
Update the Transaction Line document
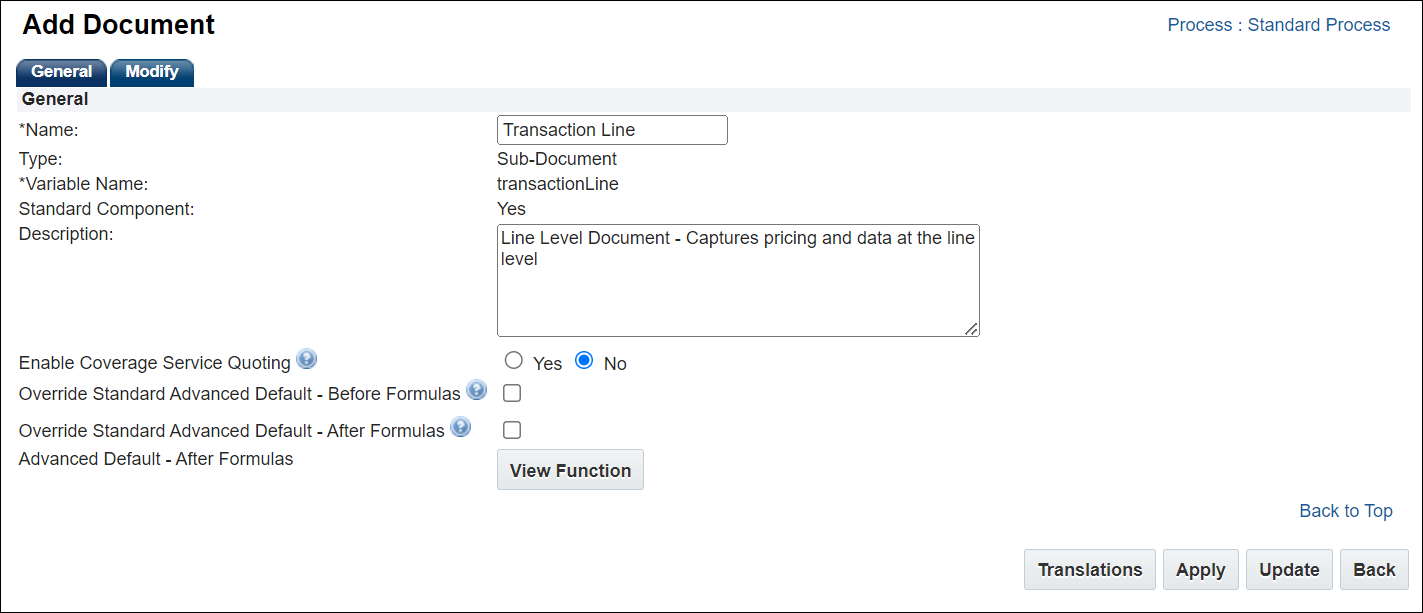coord(1288,569)
